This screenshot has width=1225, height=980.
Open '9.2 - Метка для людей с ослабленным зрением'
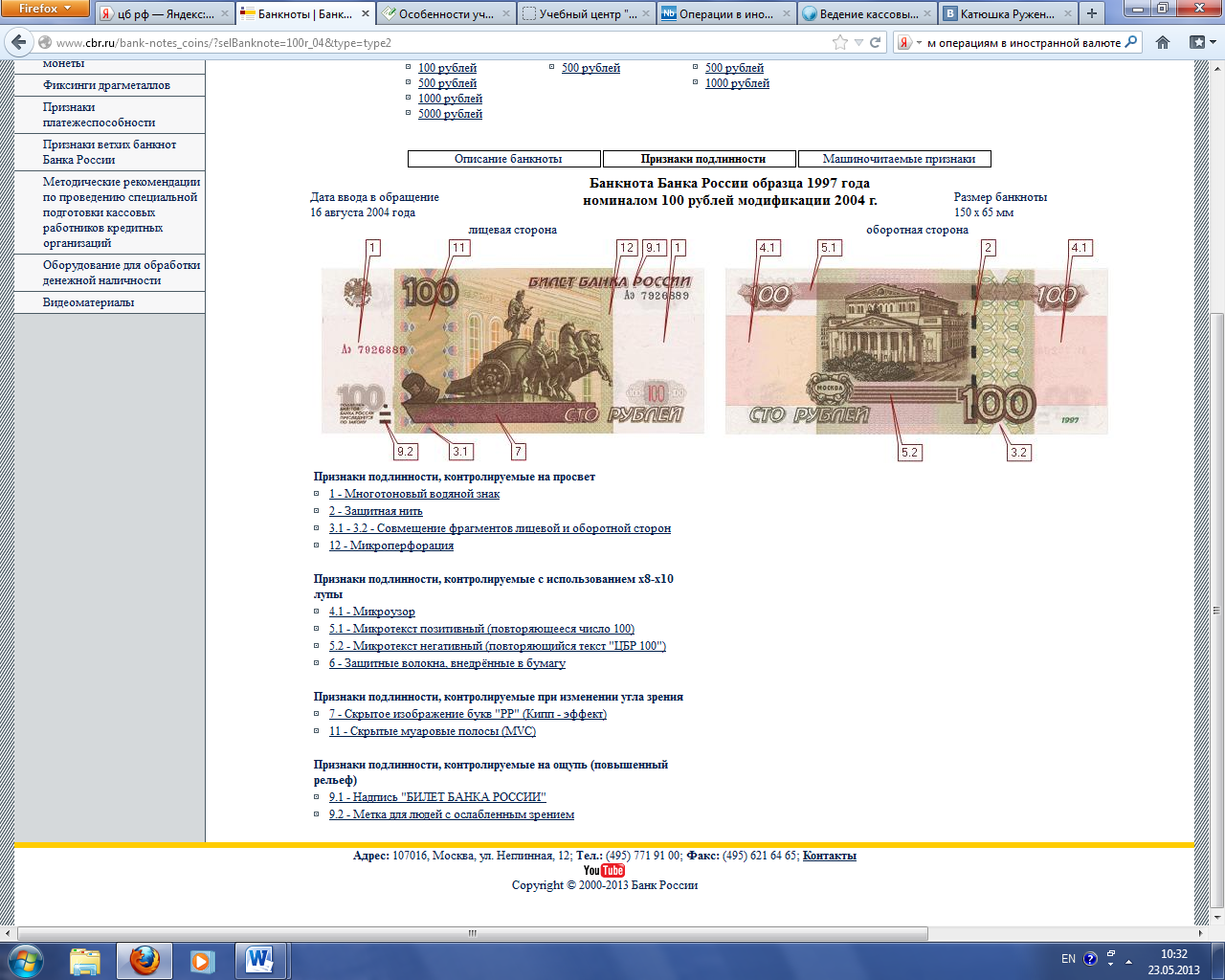(452, 814)
